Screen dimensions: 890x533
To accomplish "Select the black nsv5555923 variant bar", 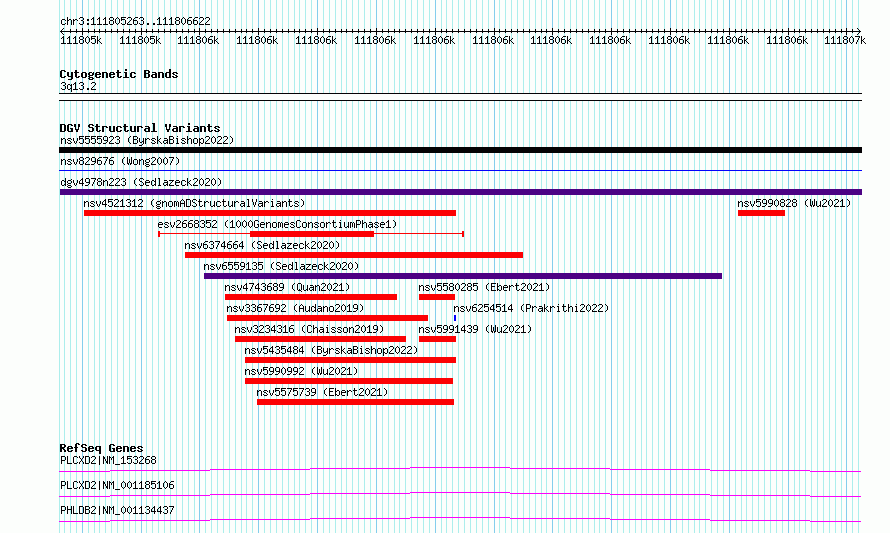I will (x=460, y=150).
